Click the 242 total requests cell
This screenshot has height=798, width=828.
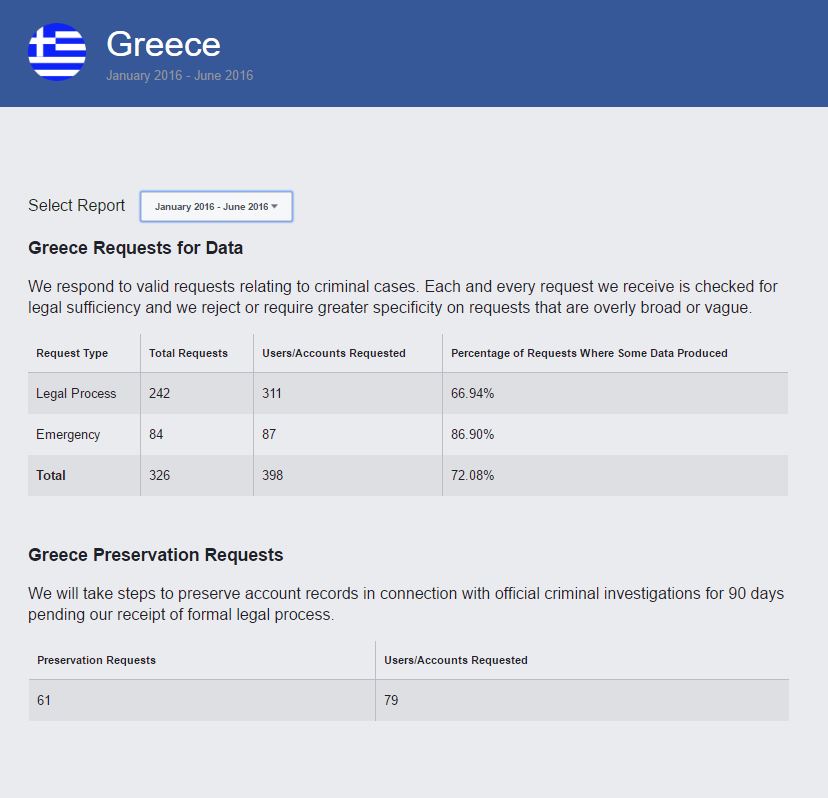tap(160, 394)
